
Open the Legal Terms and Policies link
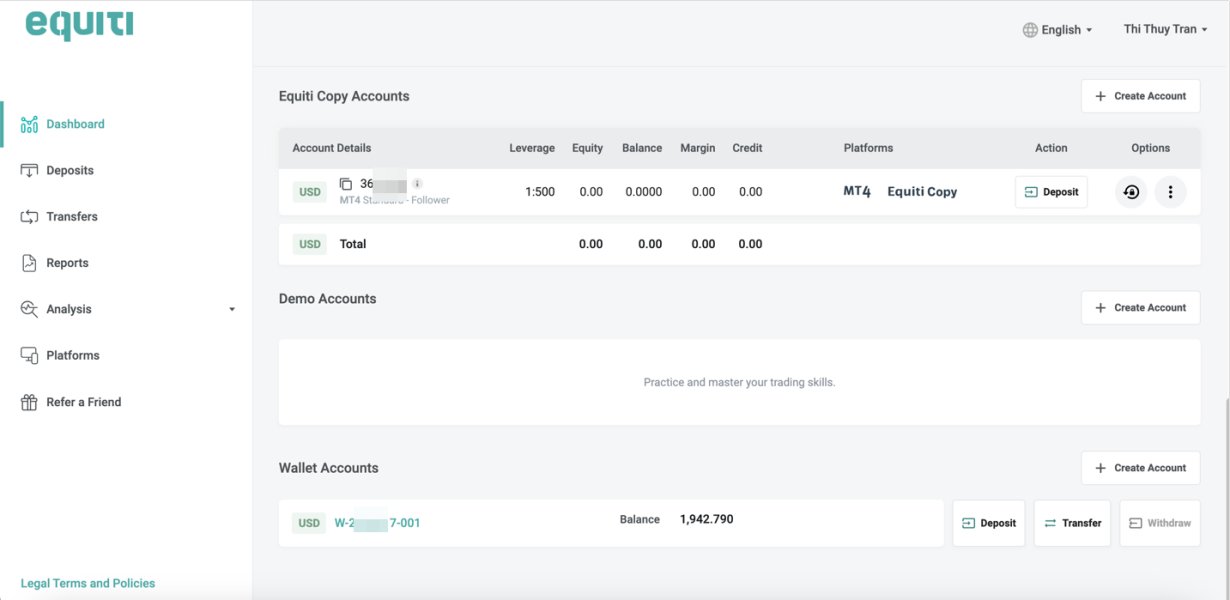pos(88,583)
